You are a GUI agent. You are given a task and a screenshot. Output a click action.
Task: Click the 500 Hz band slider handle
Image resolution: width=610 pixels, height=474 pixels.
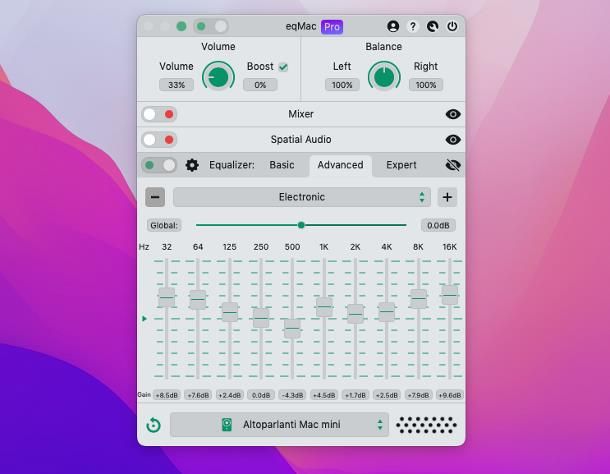292,329
